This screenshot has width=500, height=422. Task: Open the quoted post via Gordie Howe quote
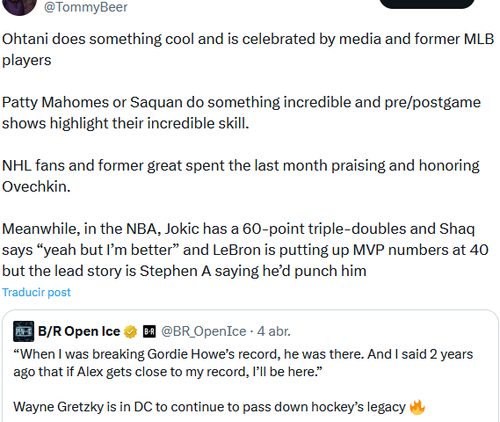tap(243, 363)
